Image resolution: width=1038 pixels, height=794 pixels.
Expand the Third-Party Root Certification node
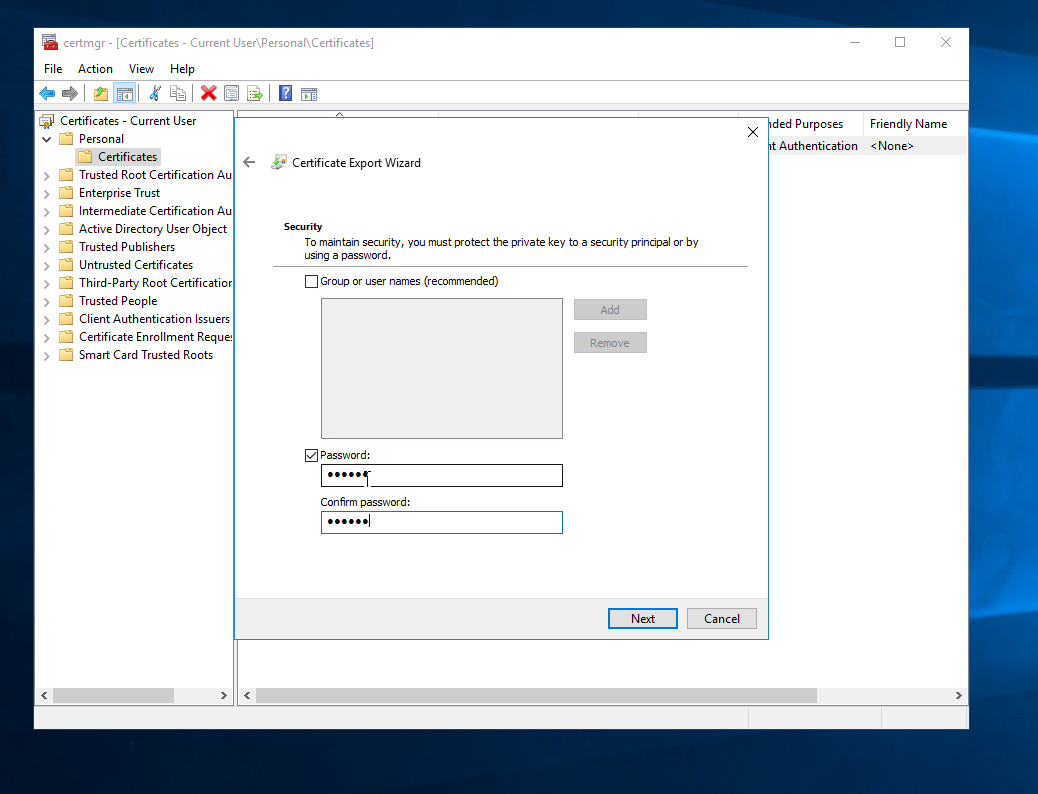tap(46, 283)
